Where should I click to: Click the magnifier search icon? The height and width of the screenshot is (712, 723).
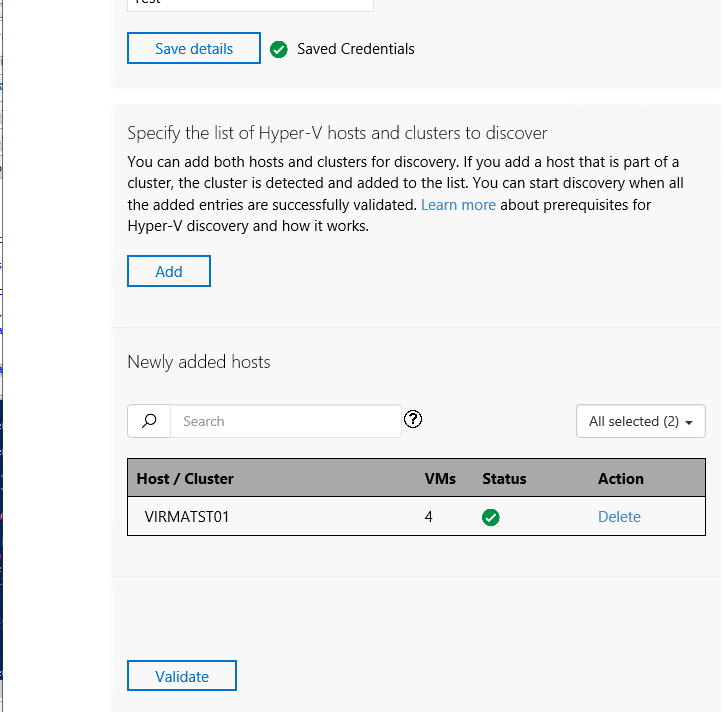point(149,421)
